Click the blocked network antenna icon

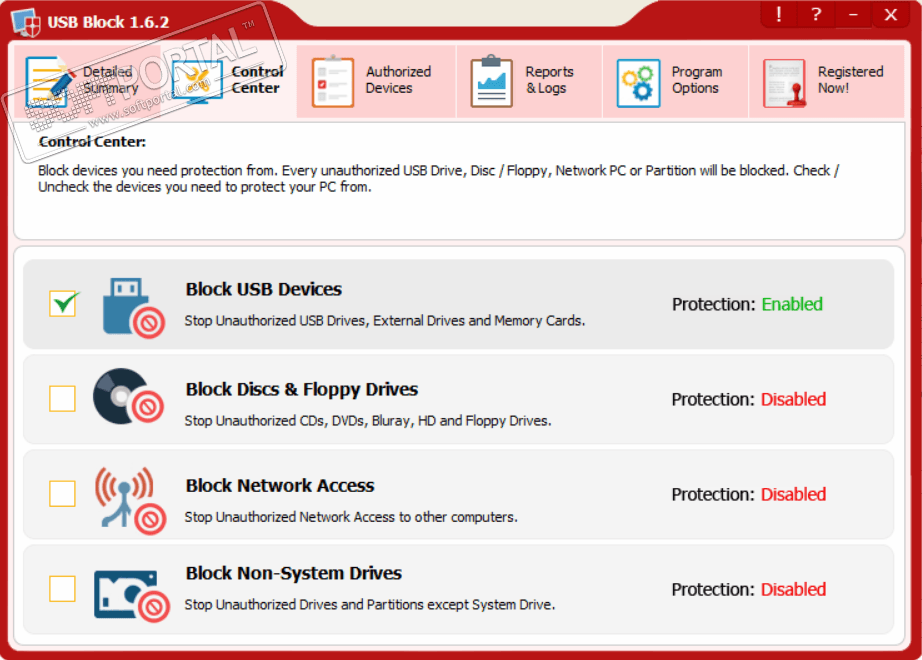tap(130, 500)
